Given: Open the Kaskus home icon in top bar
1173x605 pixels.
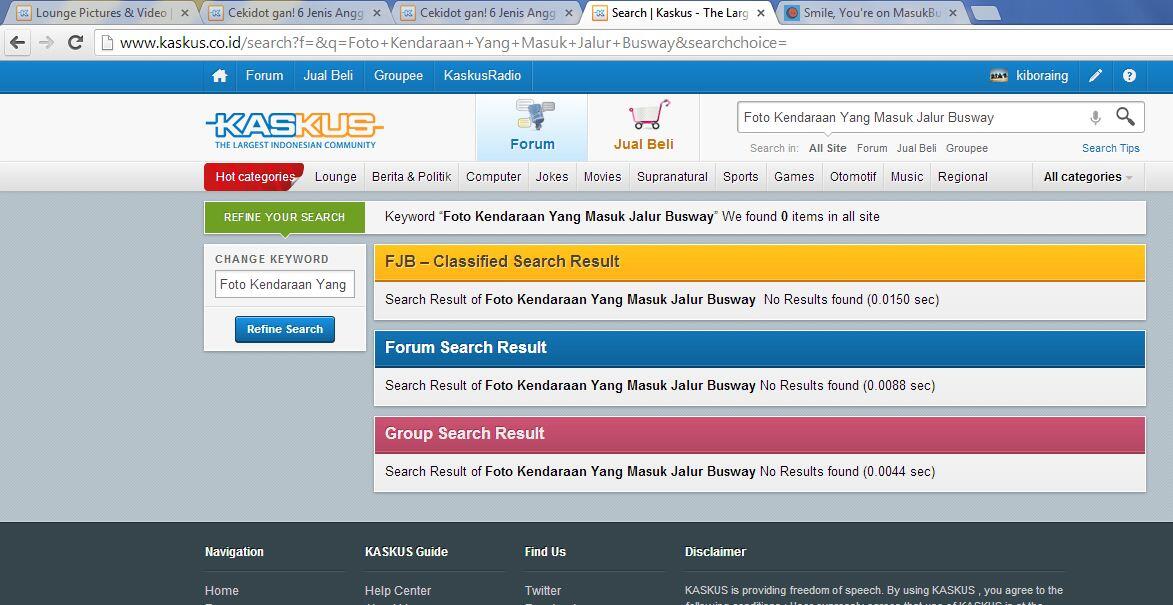Looking at the screenshot, I should tap(219, 76).
